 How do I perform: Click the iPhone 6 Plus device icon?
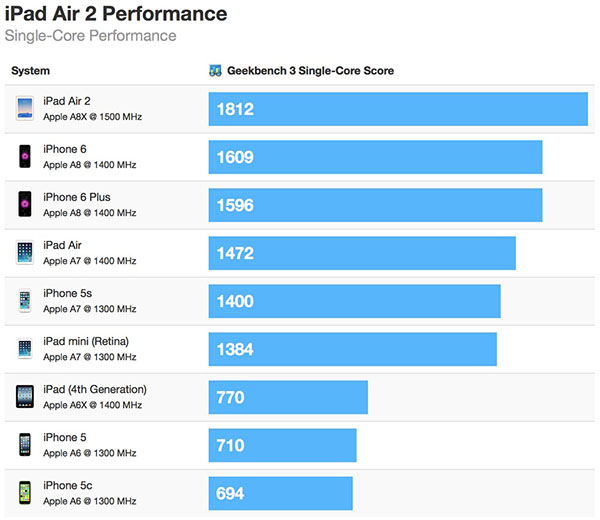click(x=25, y=205)
